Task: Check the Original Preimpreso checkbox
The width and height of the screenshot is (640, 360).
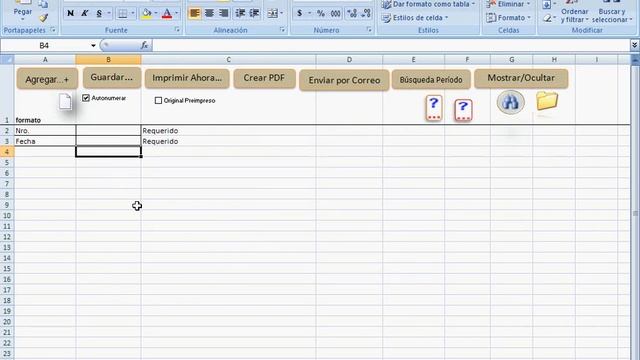Action: pos(158,100)
